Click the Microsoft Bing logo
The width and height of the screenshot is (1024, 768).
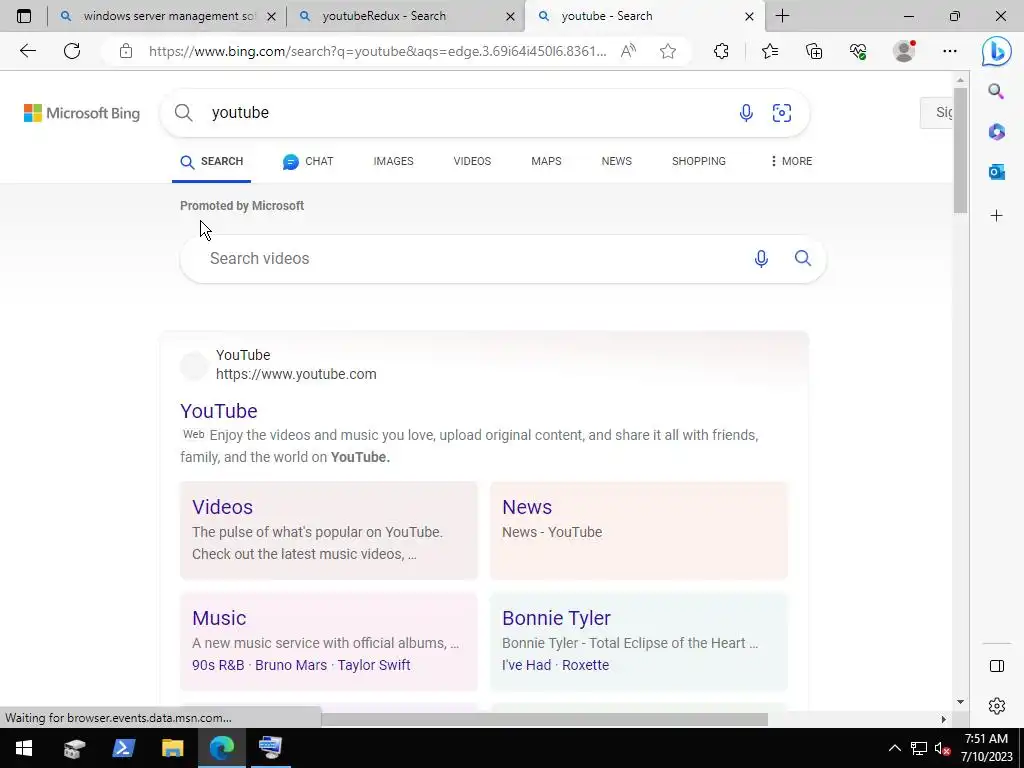82,113
